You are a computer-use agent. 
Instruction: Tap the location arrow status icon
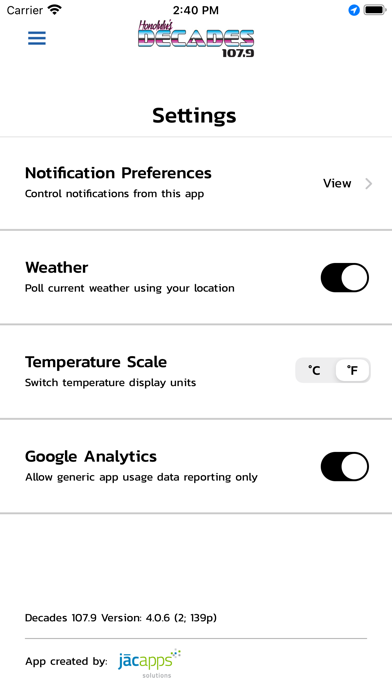point(354,10)
